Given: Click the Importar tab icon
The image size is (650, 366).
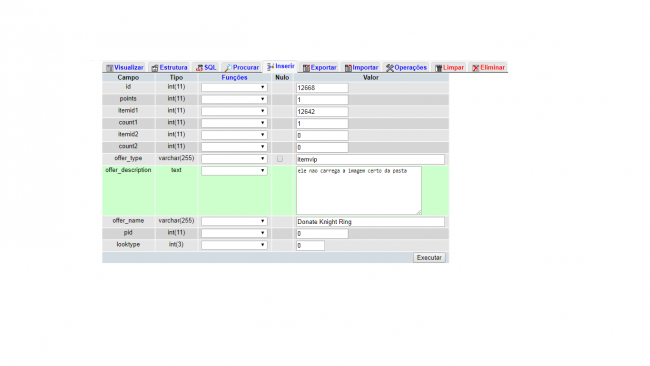Looking at the screenshot, I should tap(348, 68).
